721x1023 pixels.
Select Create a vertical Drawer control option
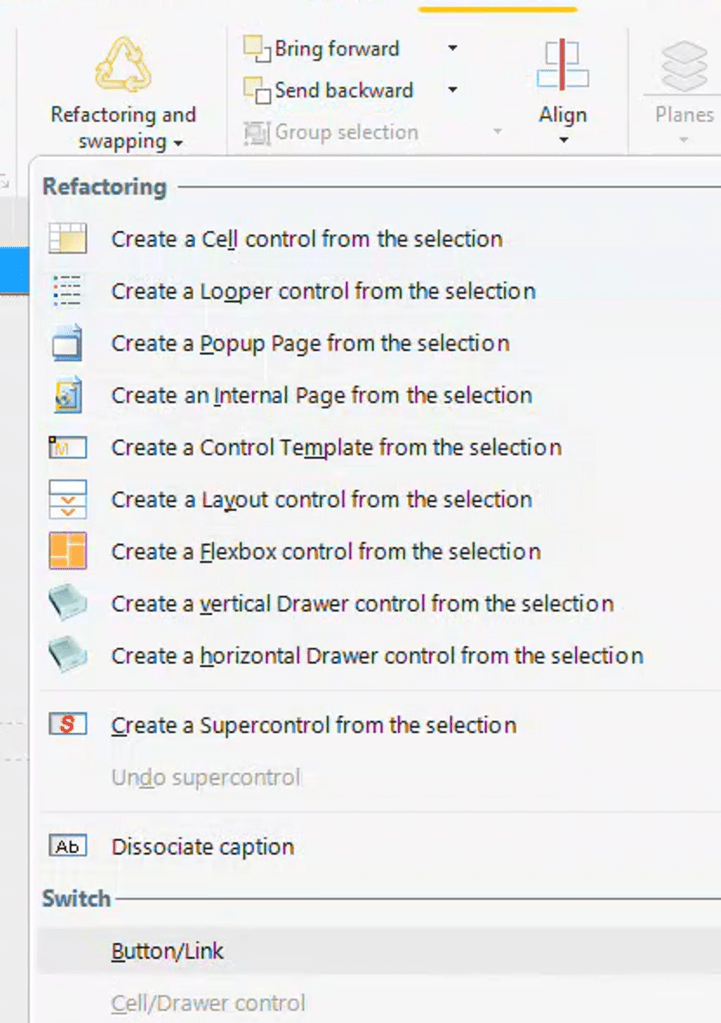[x=362, y=603]
